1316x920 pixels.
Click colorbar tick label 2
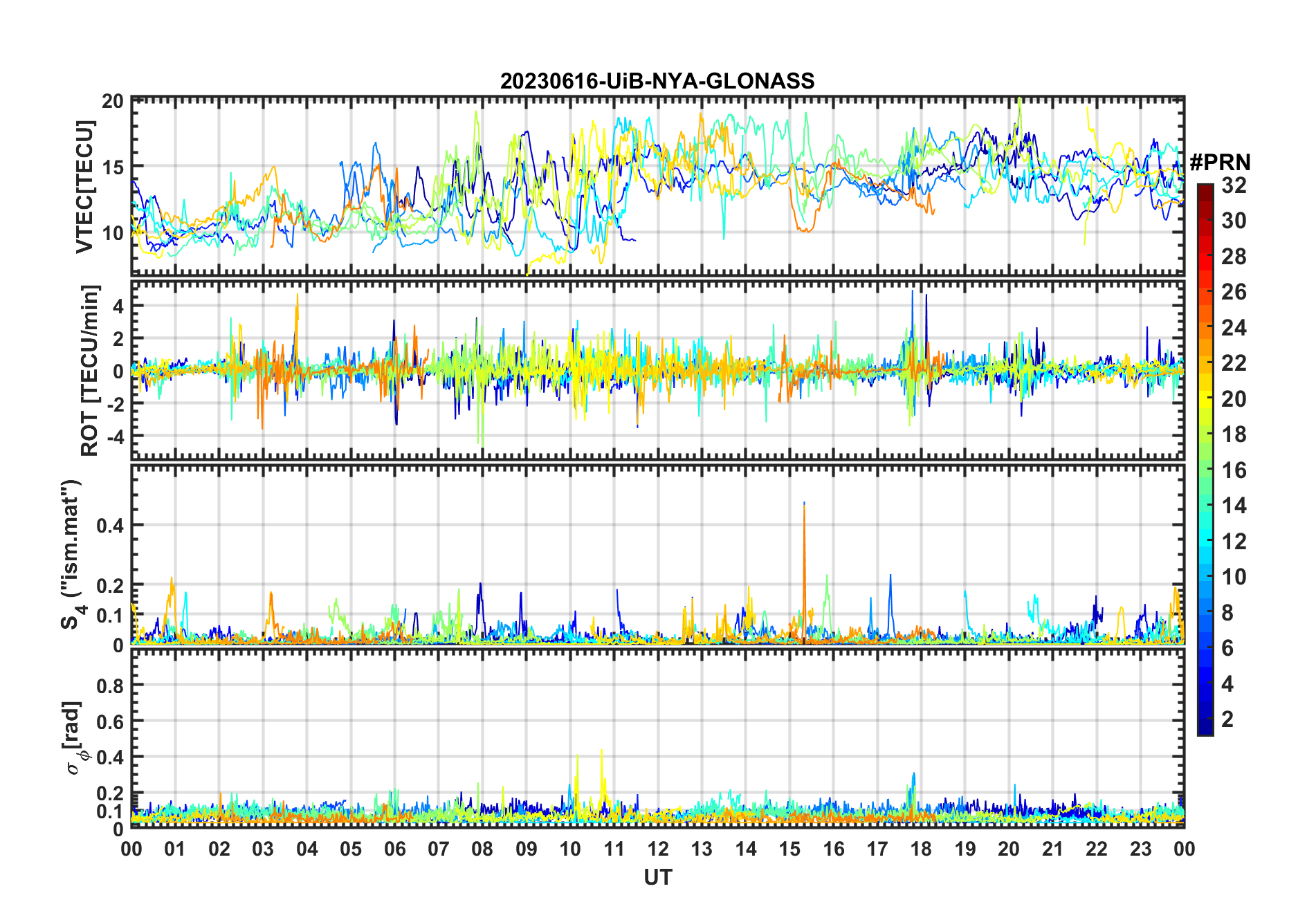[x=1227, y=719]
